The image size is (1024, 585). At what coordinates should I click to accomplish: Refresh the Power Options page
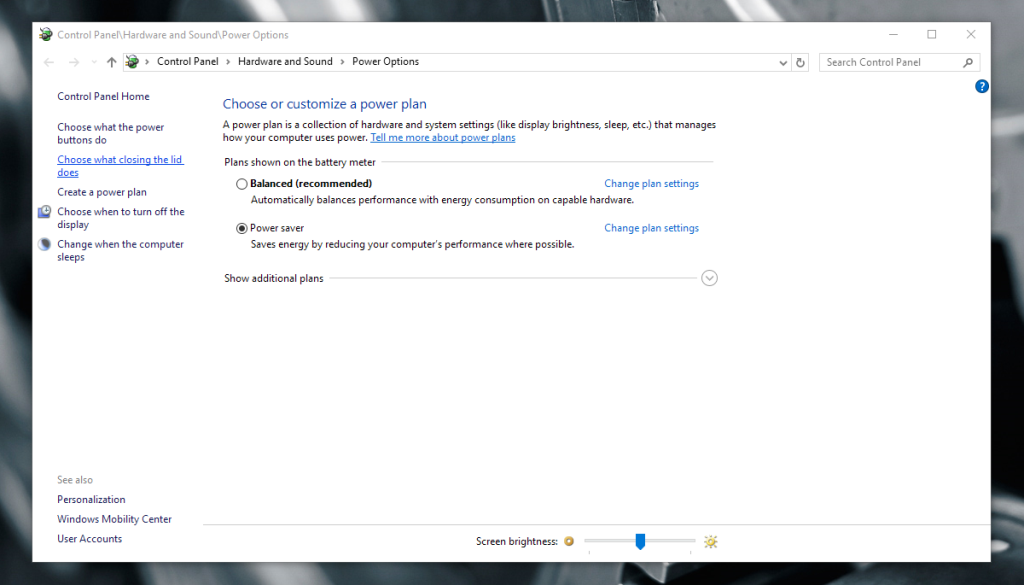(x=800, y=62)
